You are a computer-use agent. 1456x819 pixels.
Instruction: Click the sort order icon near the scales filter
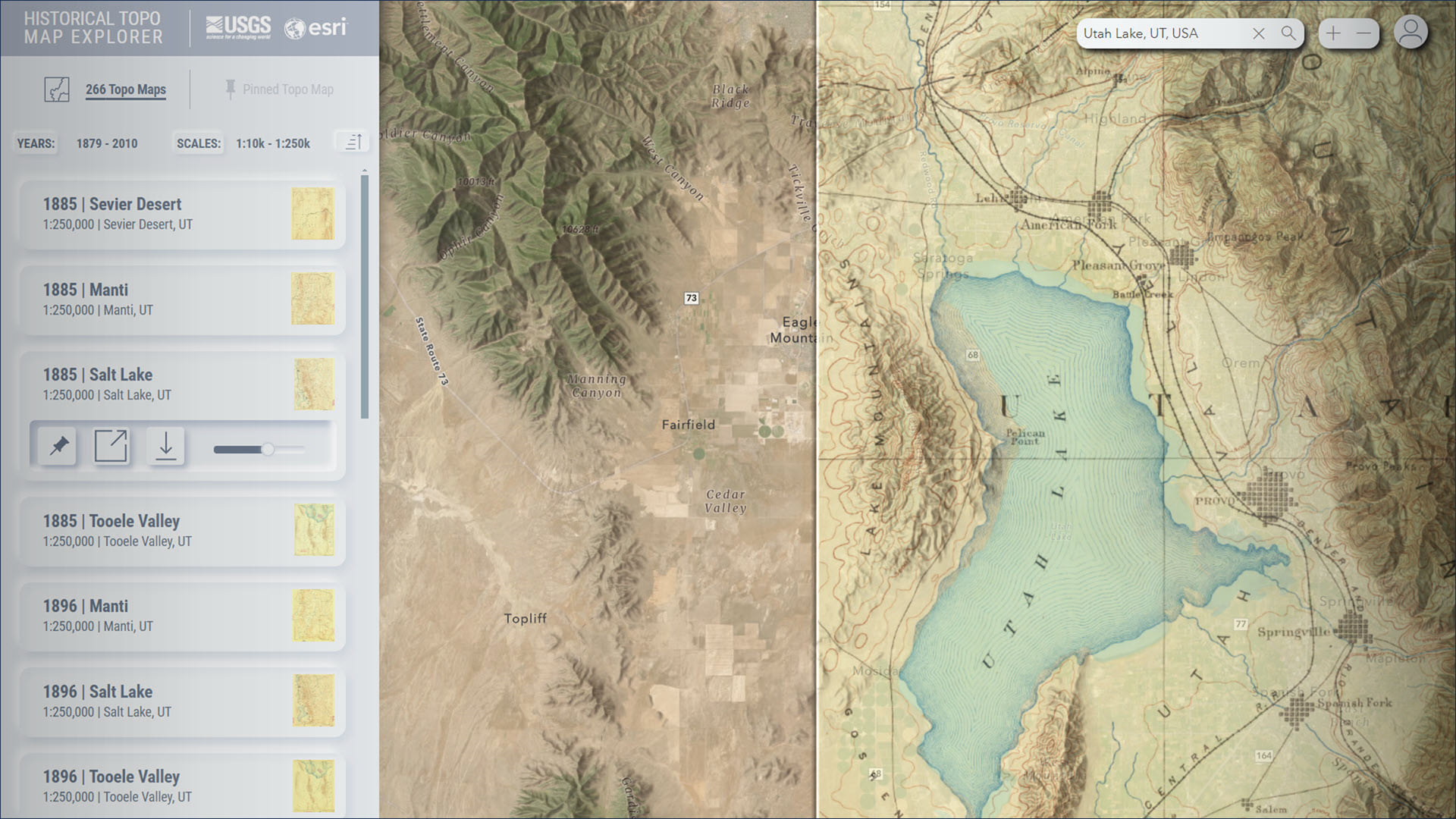click(352, 142)
